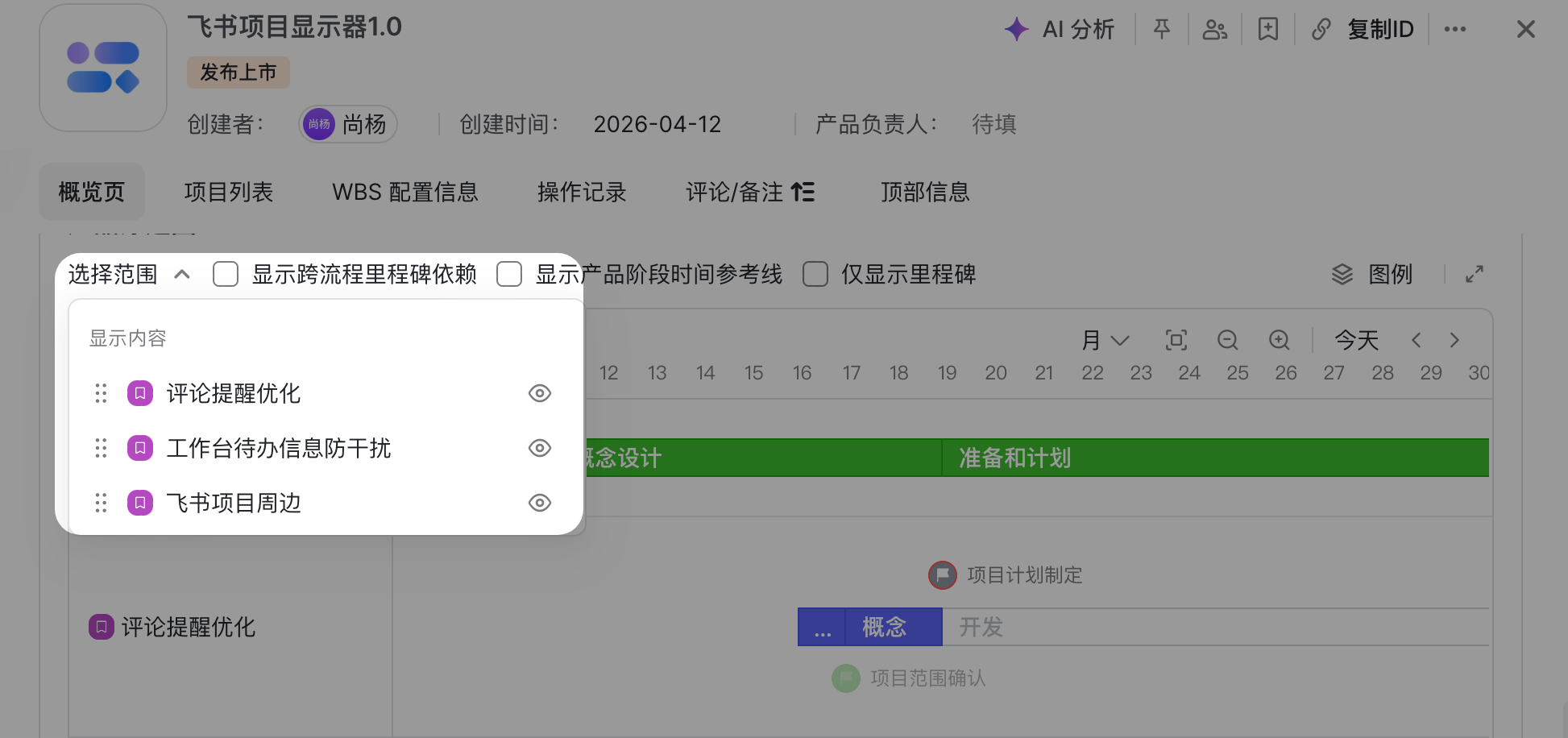
Task: Expand Gantt chart to fullscreen
Action: click(1475, 274)
